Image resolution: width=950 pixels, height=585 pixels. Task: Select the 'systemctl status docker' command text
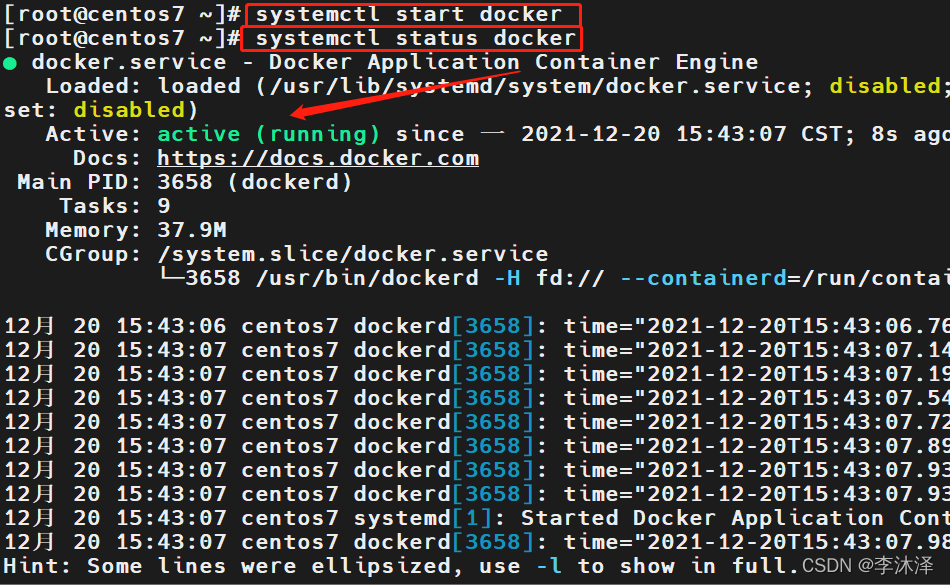point(416,38)
